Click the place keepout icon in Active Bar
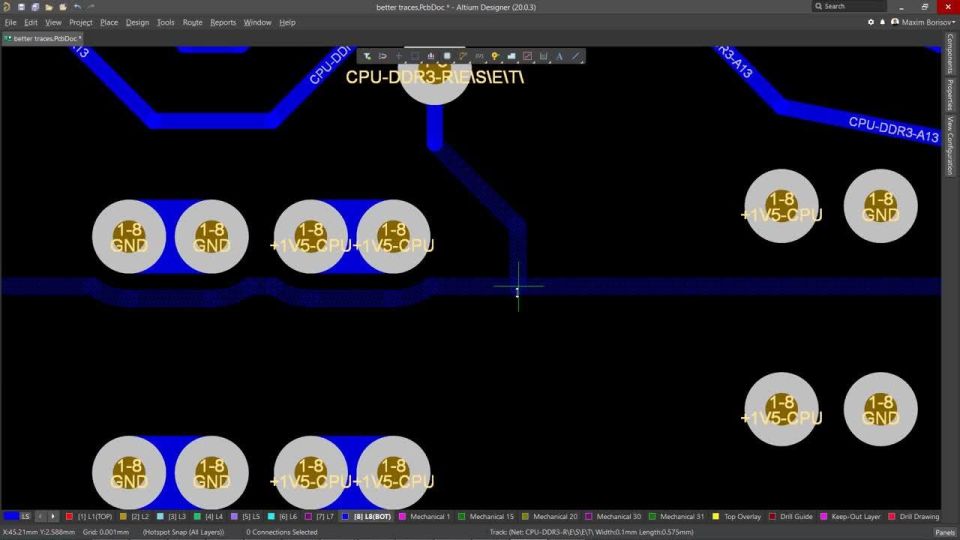The width and height of the screenshot is (960, 540). tap(527, 56)
